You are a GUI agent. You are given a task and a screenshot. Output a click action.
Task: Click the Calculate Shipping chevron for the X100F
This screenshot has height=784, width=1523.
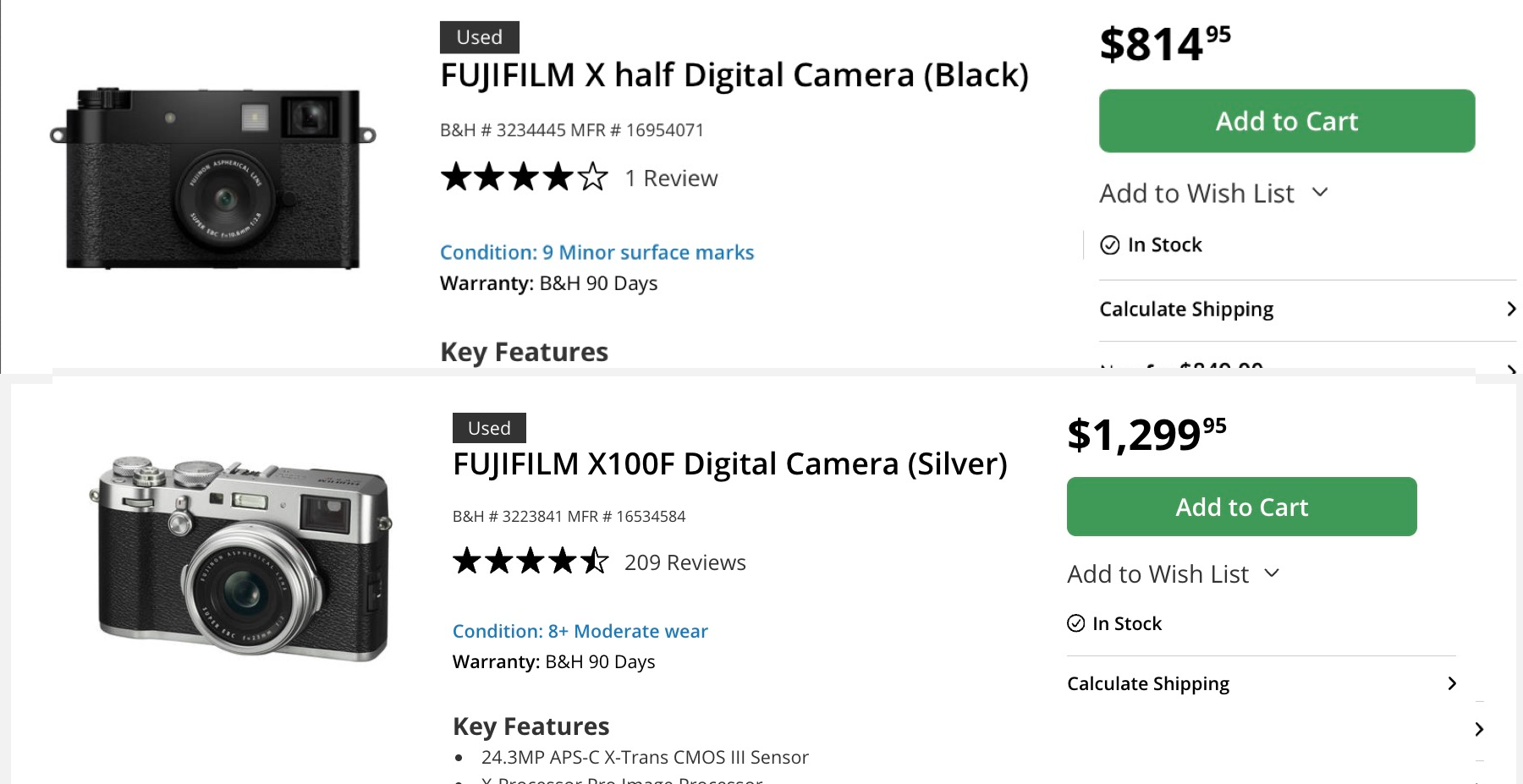point(1454,683)
